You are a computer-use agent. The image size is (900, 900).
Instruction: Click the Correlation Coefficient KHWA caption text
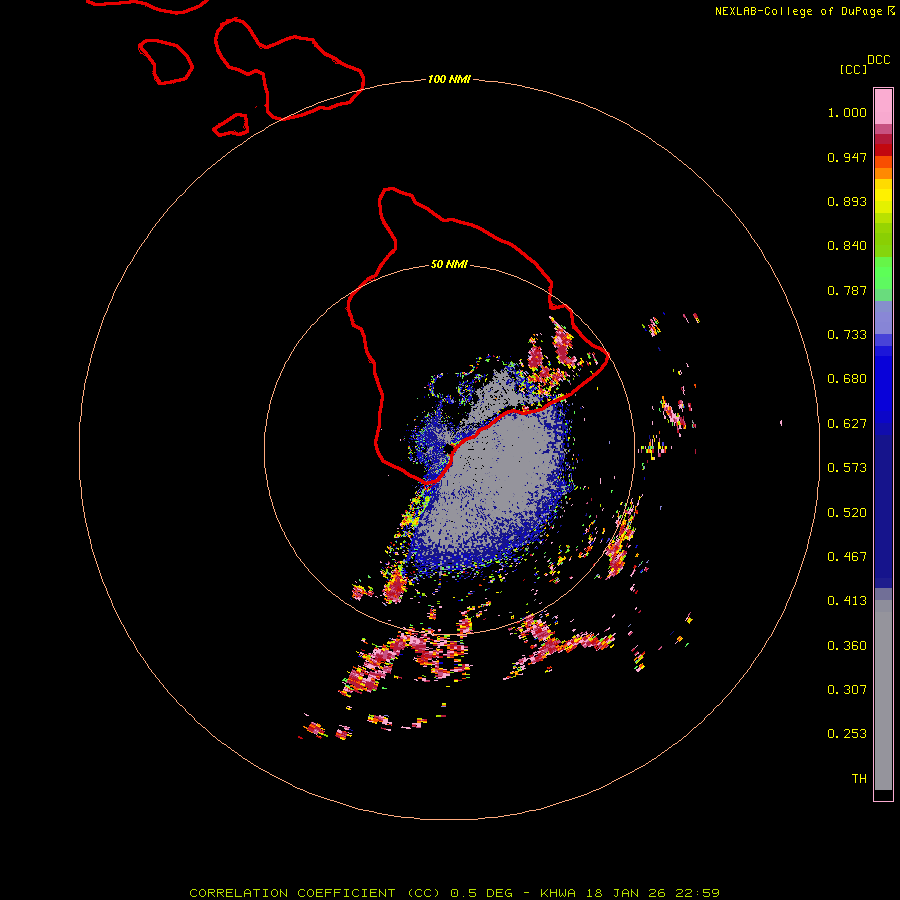(454, 893)
